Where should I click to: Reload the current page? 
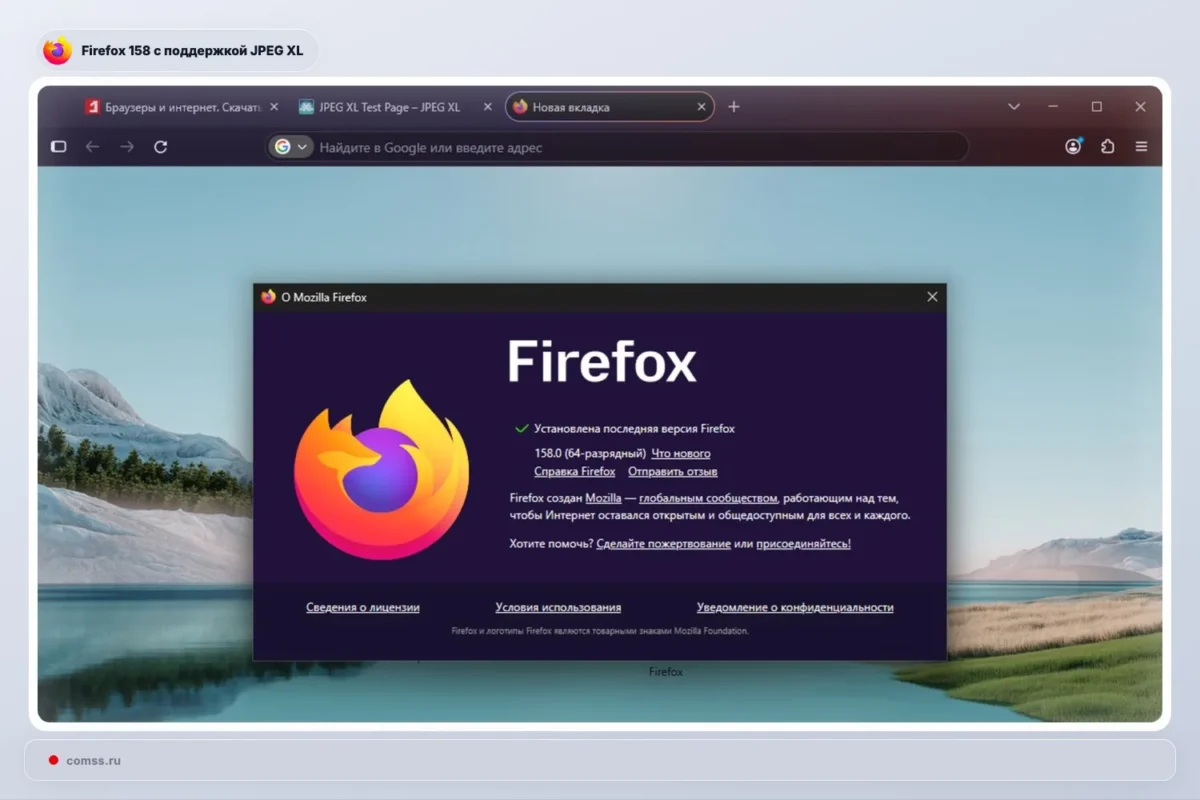pyautogui.click(x=160, y=147)
